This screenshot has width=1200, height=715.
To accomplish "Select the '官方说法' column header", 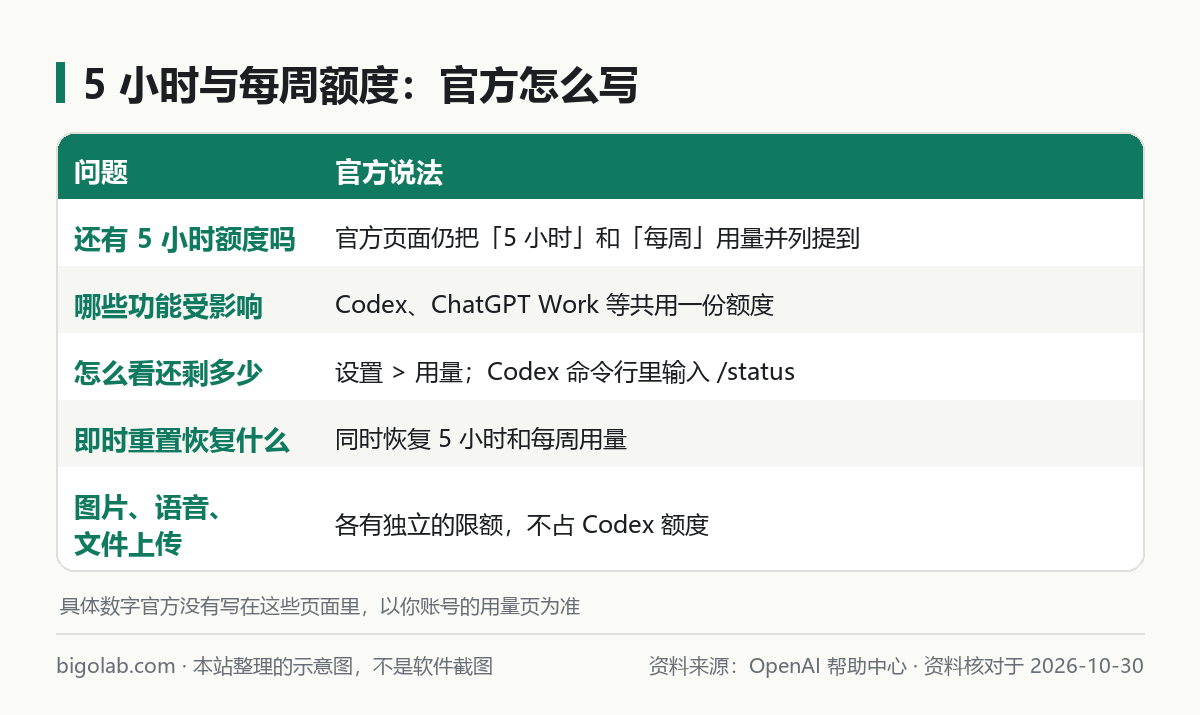I will 389,173.
